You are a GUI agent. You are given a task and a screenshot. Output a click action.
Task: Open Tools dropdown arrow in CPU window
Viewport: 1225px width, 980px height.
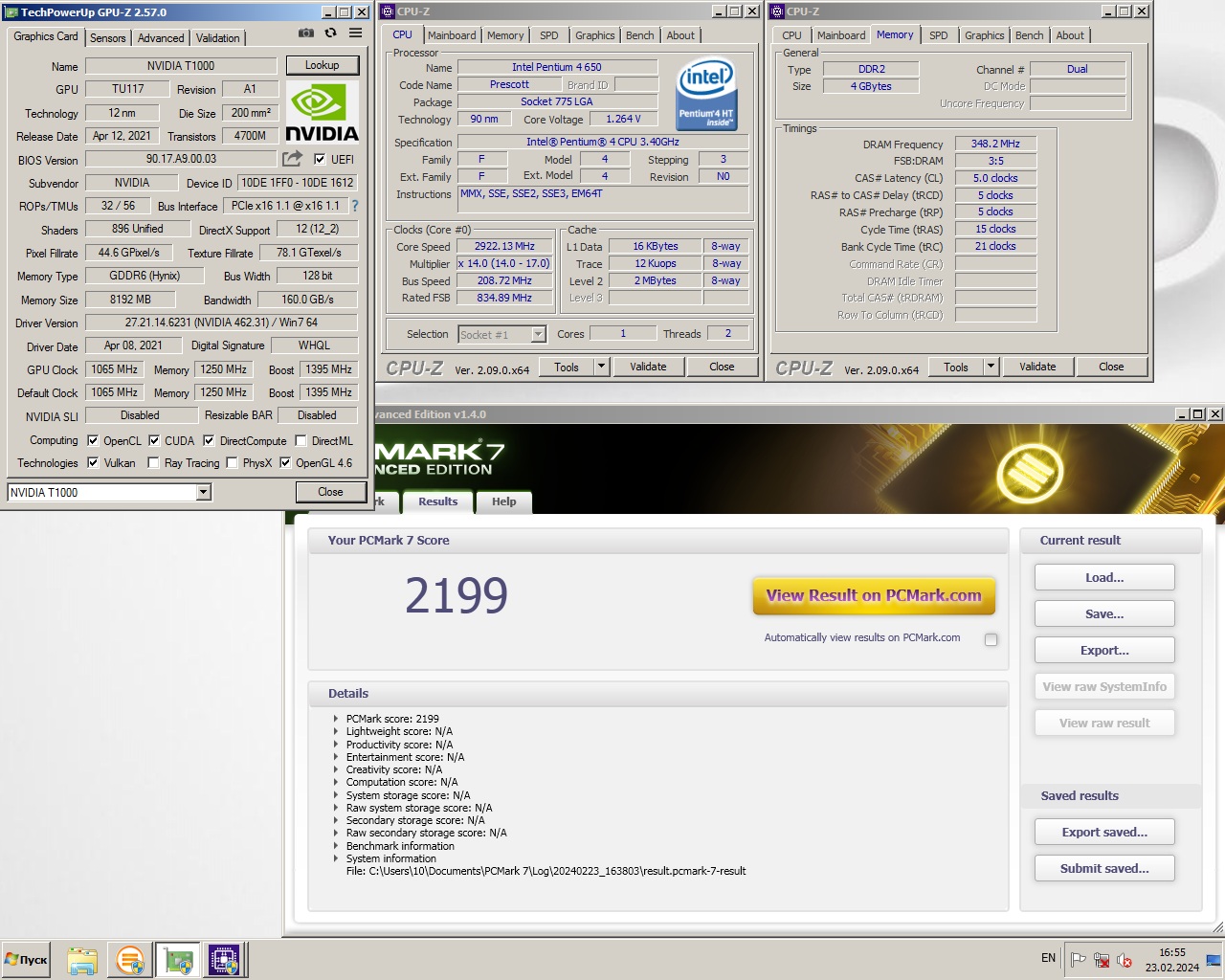point(601,367)
